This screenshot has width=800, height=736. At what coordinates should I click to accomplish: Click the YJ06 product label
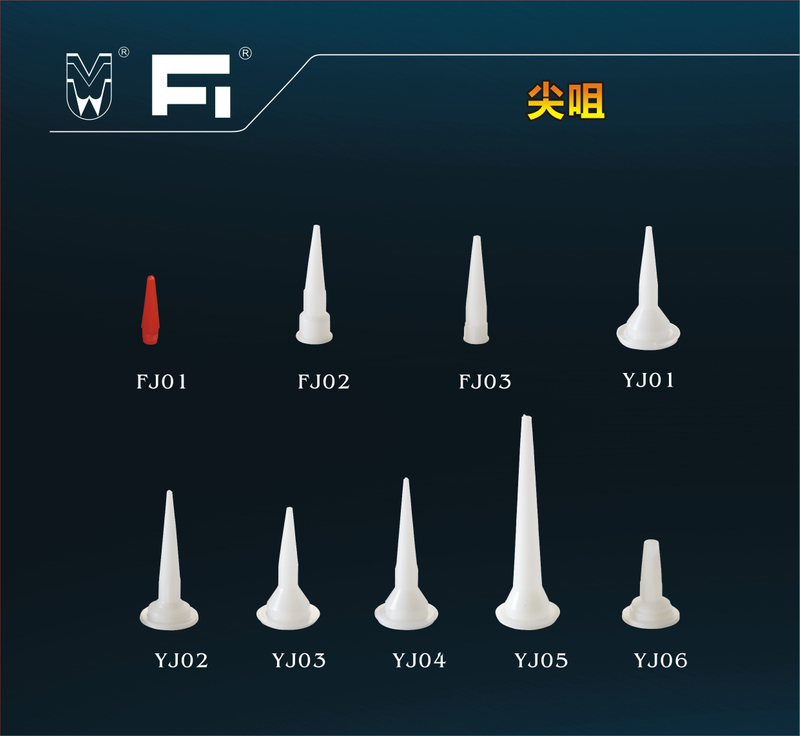(x=661, y=661)
